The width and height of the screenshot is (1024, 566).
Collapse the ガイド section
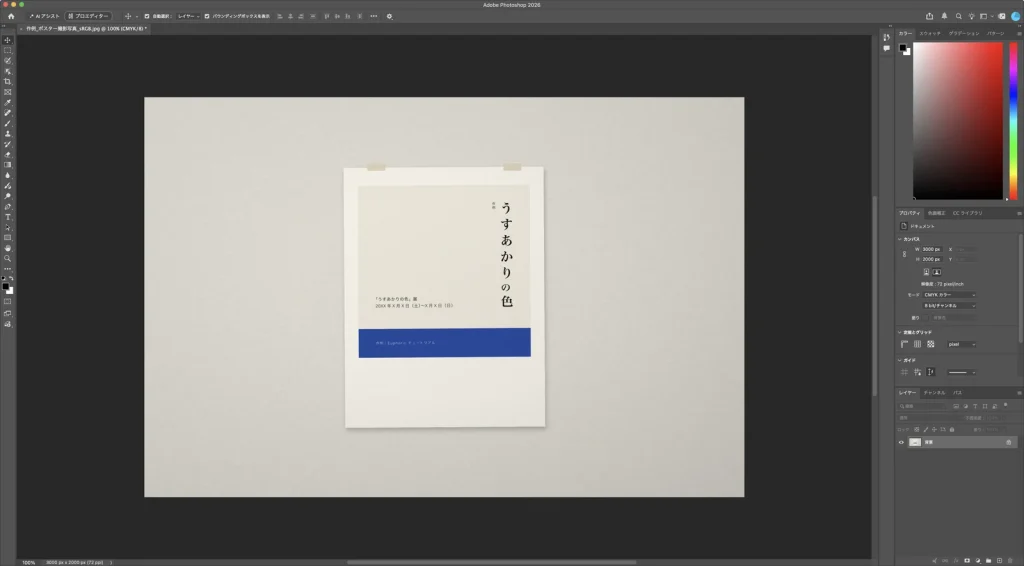(900, 360)
